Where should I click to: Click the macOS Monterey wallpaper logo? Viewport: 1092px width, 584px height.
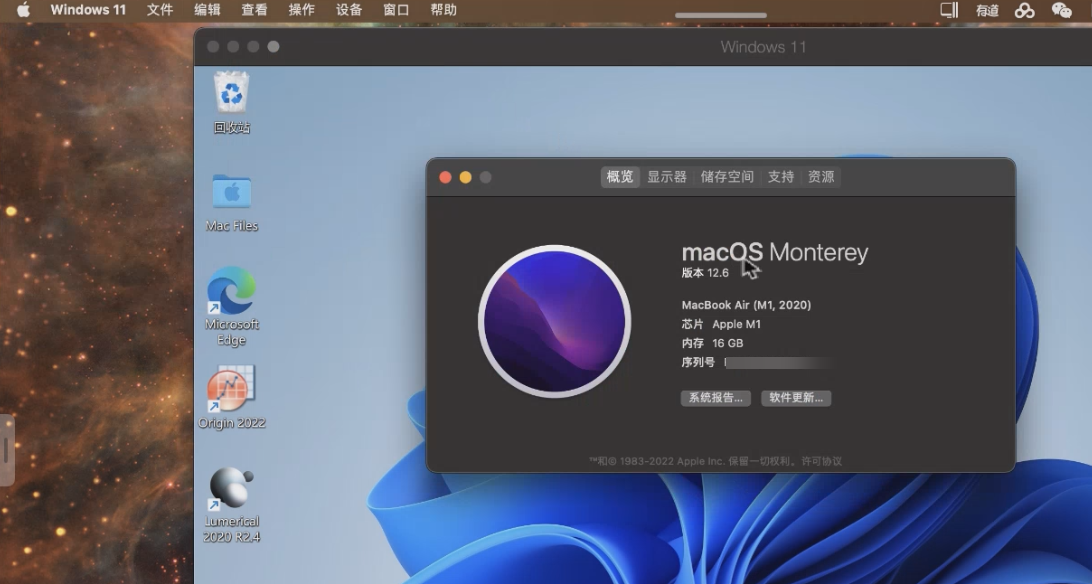[x=554, y=321]
